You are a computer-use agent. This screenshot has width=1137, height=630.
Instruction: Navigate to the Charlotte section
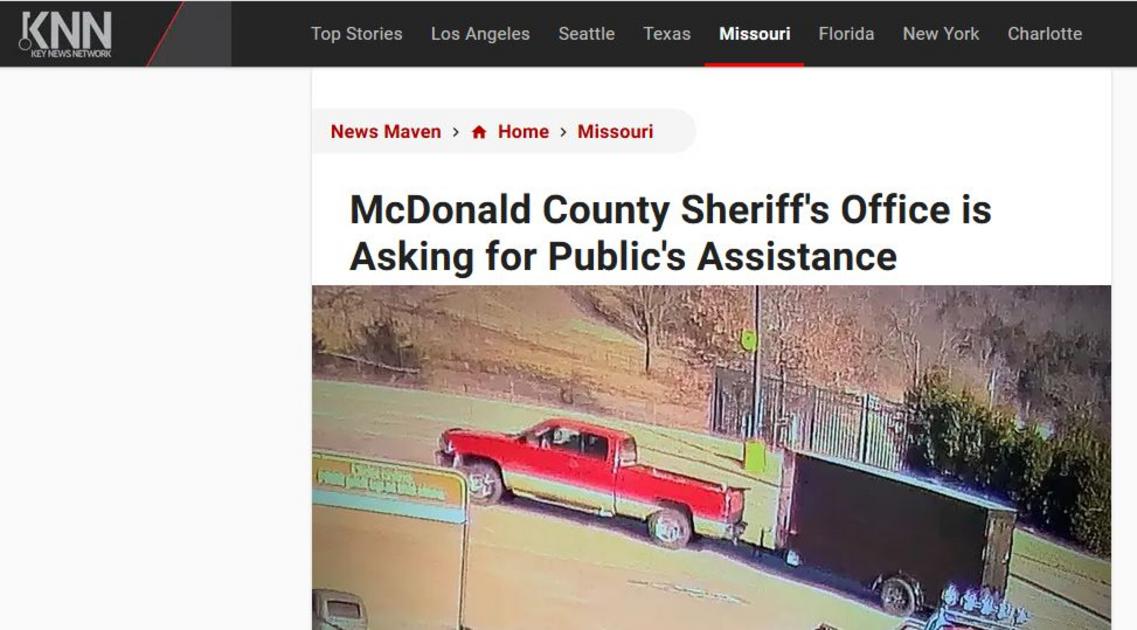pyautogui.click(x=1045, y=34)
